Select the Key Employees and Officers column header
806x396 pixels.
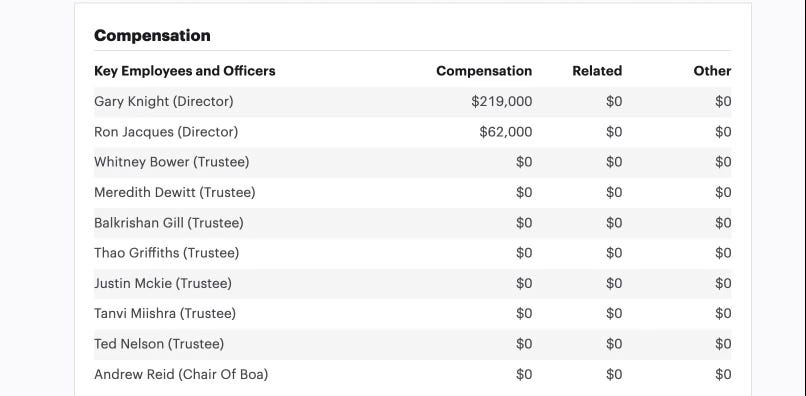[185, 71]
